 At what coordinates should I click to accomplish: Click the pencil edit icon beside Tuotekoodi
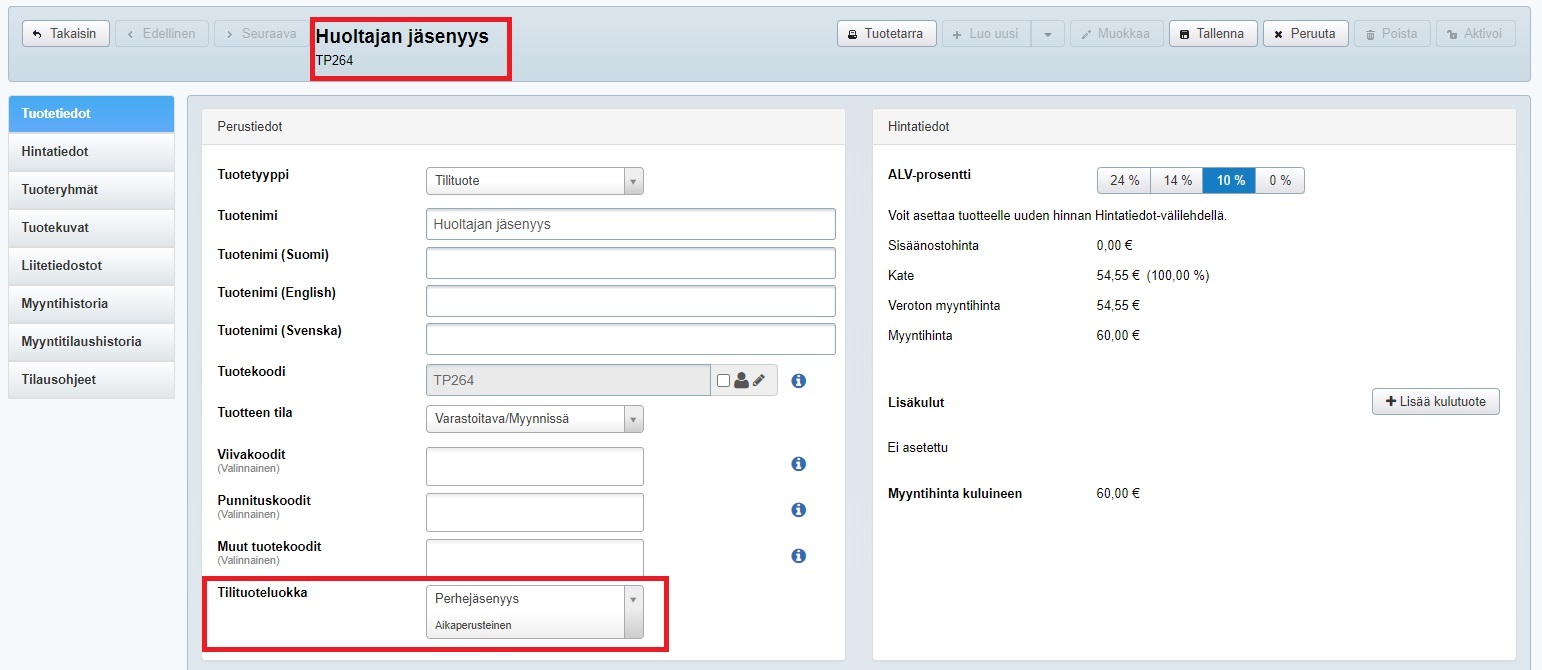click(759, 380)
